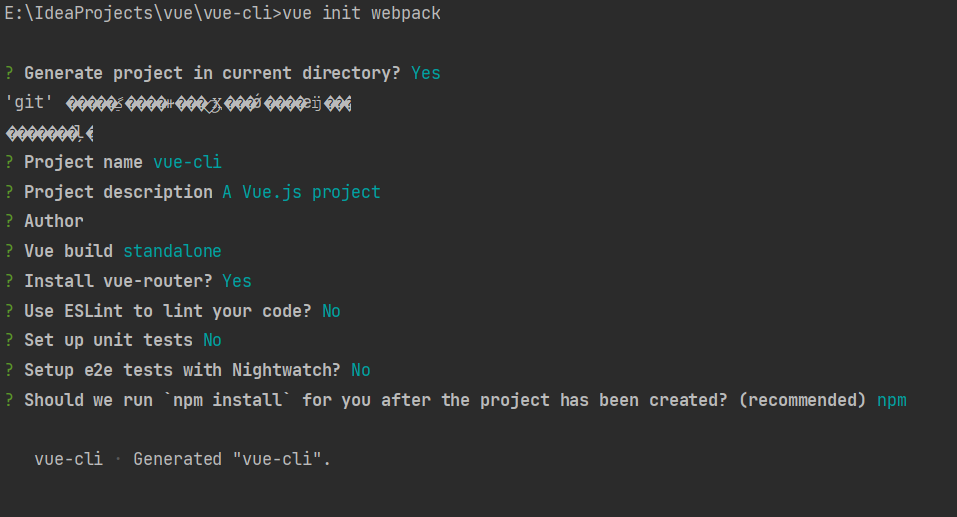957x517 pixels.
Task: Click the 'git' error text
Action: [29, 102]
